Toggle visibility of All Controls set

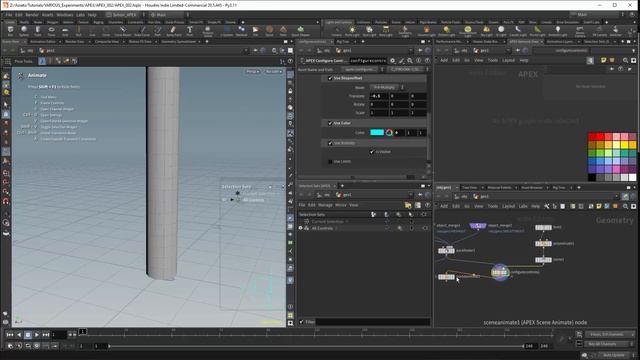click(x=300, y=228)
